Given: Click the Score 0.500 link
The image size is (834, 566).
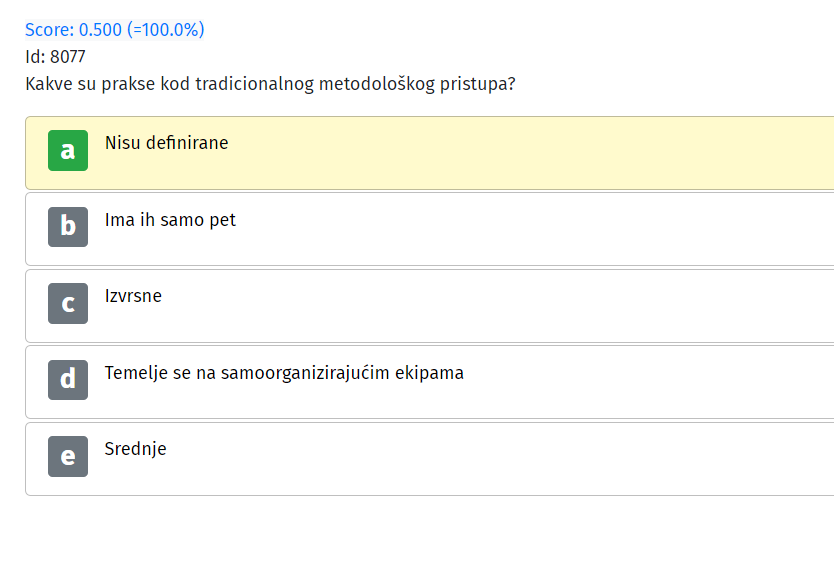Looking at the screenshot, I should (115, 30).
